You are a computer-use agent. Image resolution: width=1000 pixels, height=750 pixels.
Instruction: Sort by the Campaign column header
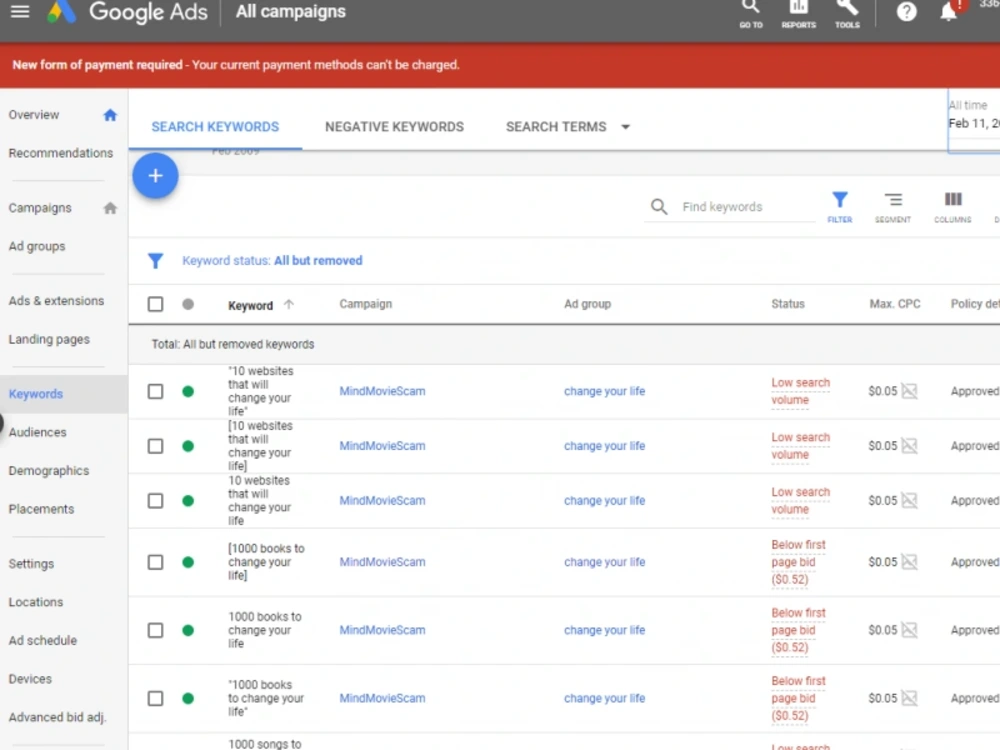pos(365,304)
